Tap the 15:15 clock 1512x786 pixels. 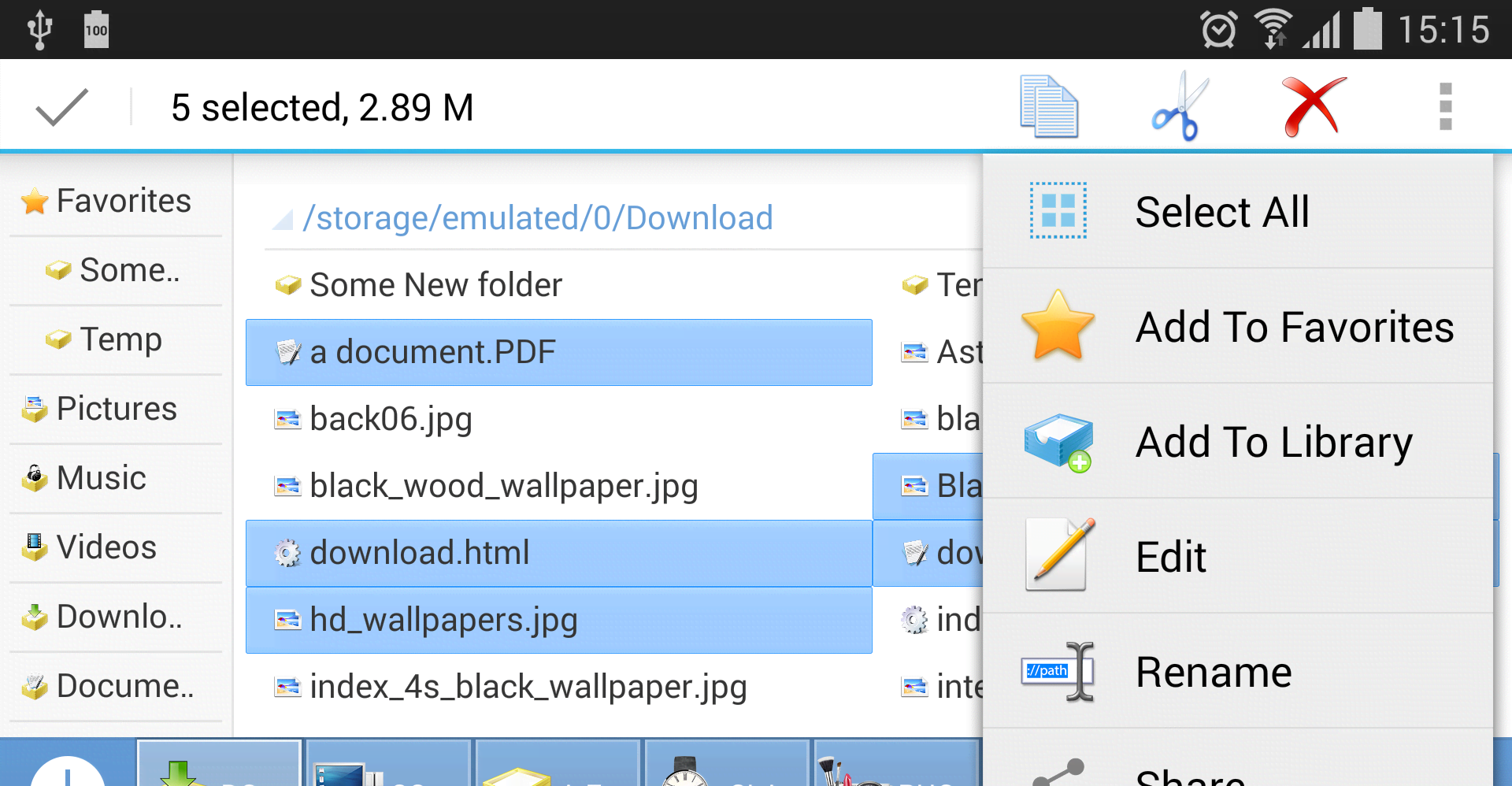(x=1443, y=30)
